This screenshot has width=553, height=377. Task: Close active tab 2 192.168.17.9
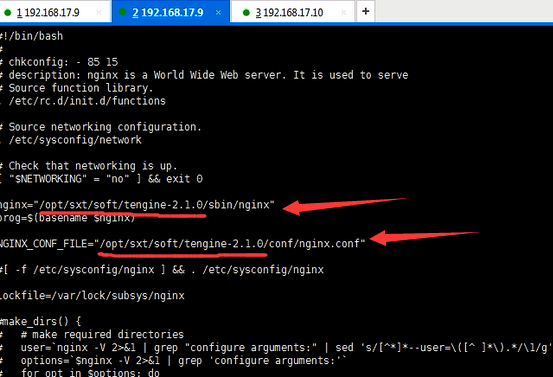218,13
